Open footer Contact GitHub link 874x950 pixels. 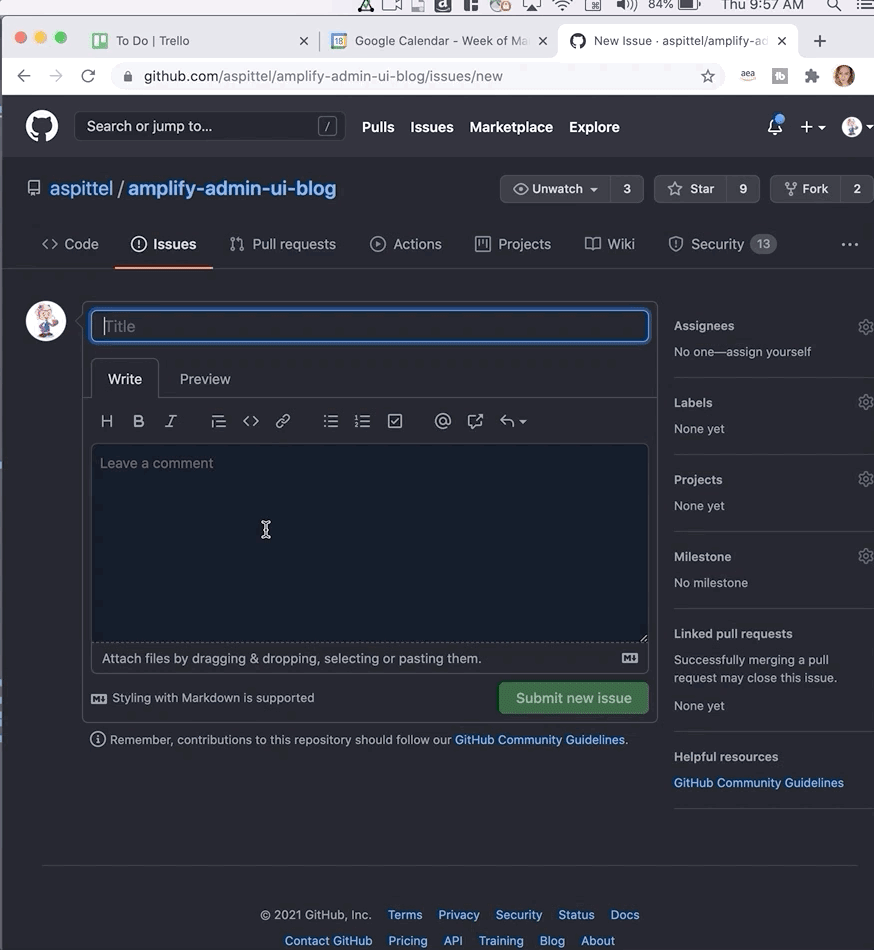pyautogui.click(x=328, y=941)
